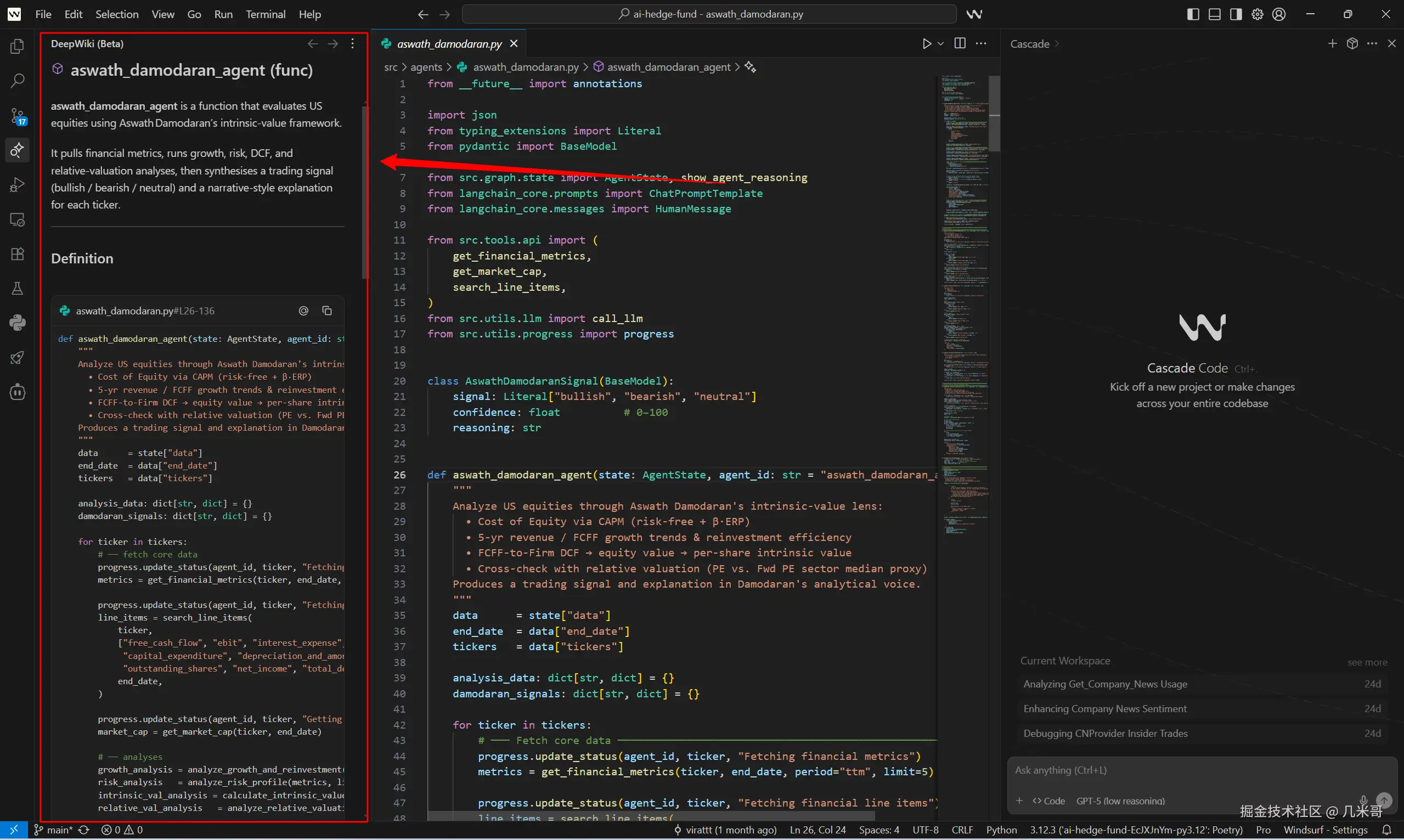Image resolution: width=1404 pixels, height=840 pixels.
Task: Open the Explorer icon in activity bar
Action: click(x=17, y=47)
